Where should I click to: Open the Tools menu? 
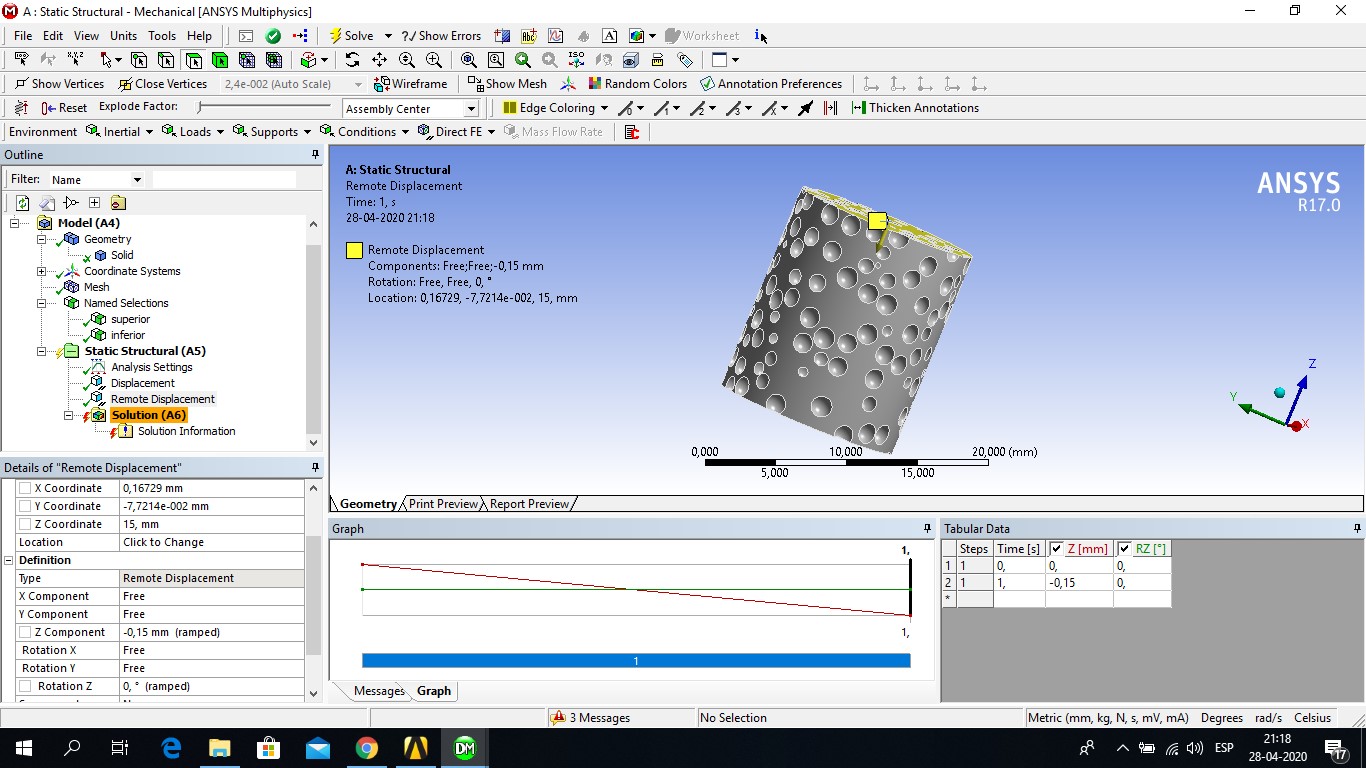click(161, 36)
